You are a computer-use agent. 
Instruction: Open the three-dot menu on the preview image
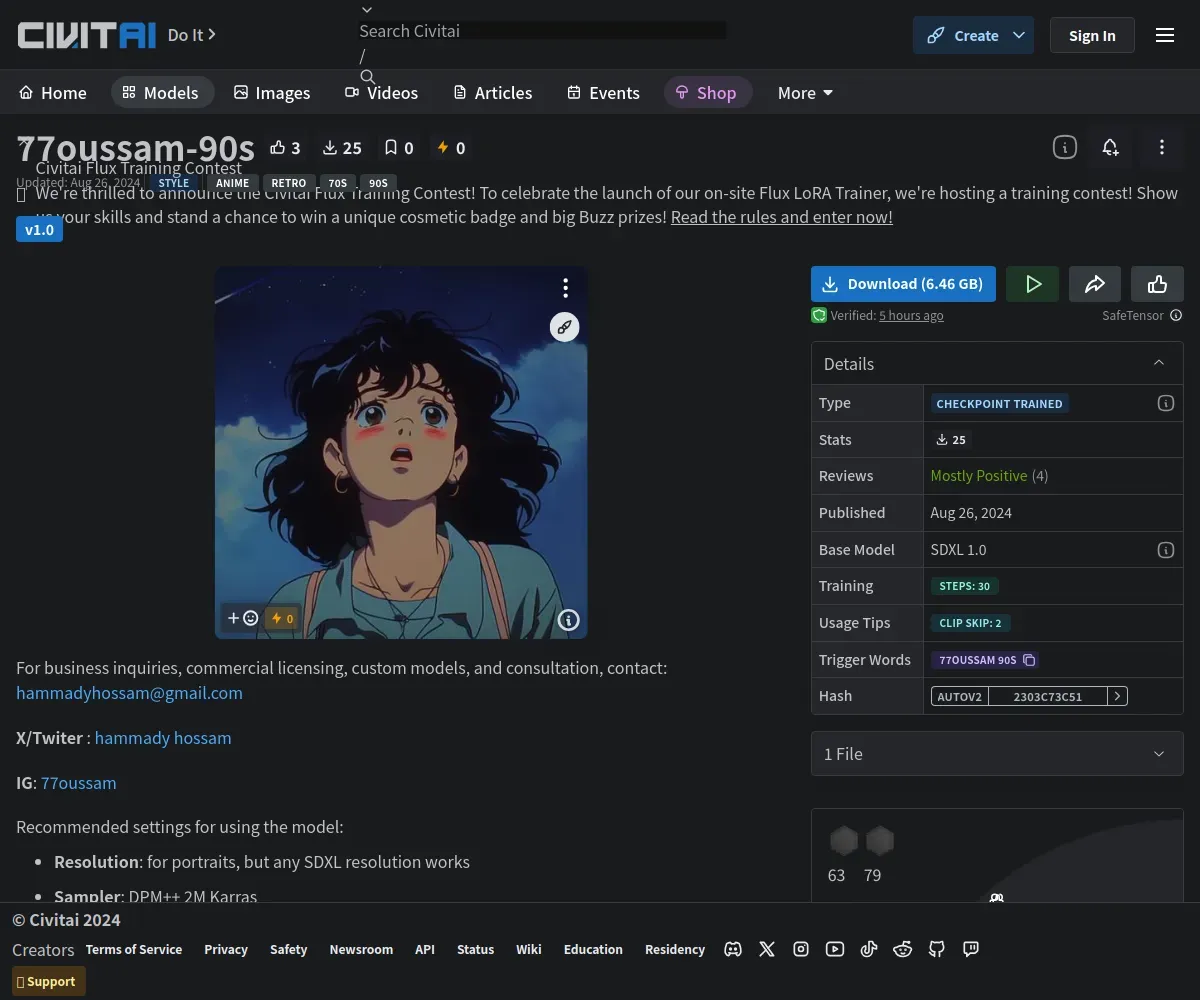point(565,288)
